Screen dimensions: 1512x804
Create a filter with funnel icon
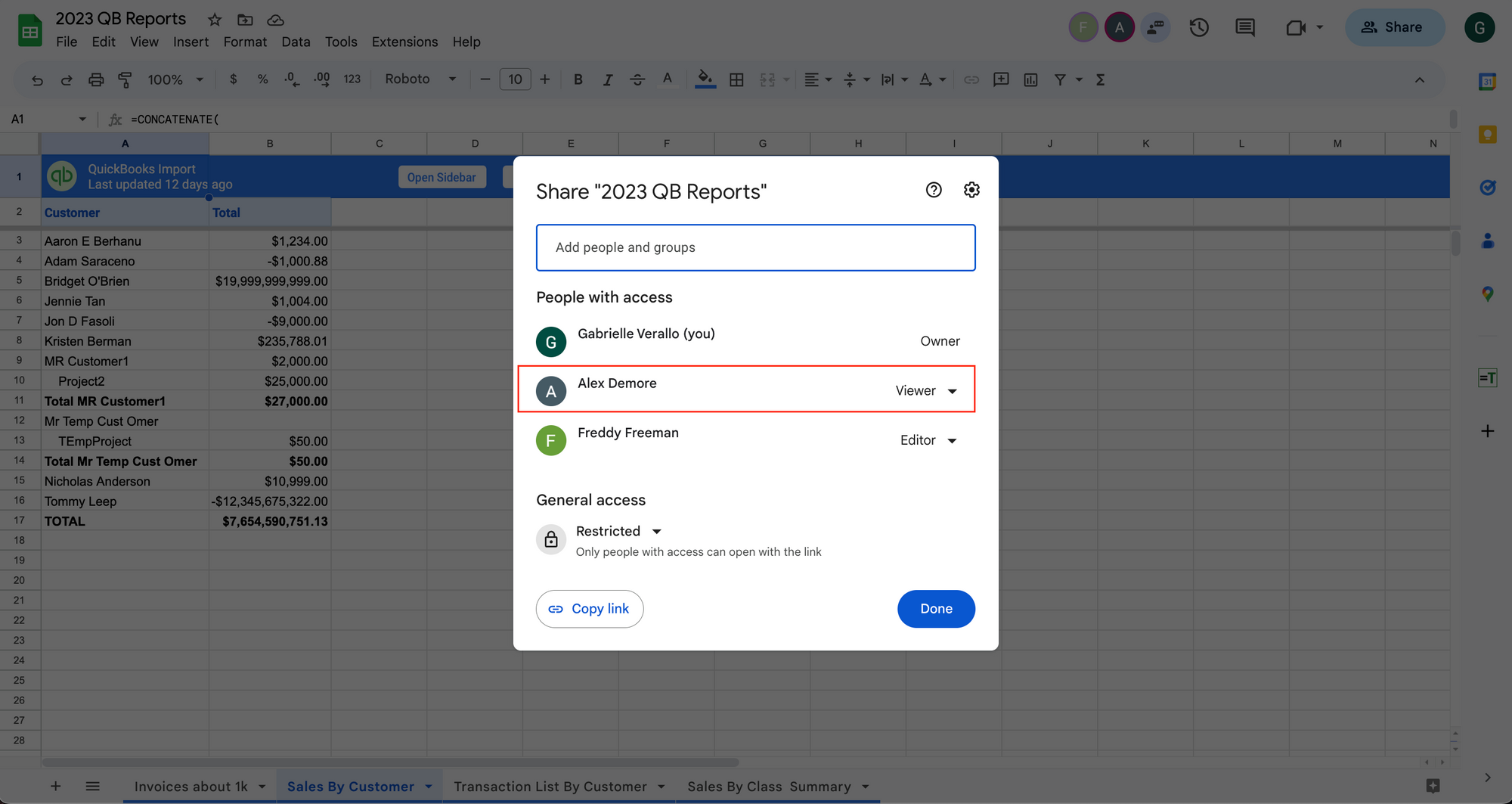coord(1060,79)
